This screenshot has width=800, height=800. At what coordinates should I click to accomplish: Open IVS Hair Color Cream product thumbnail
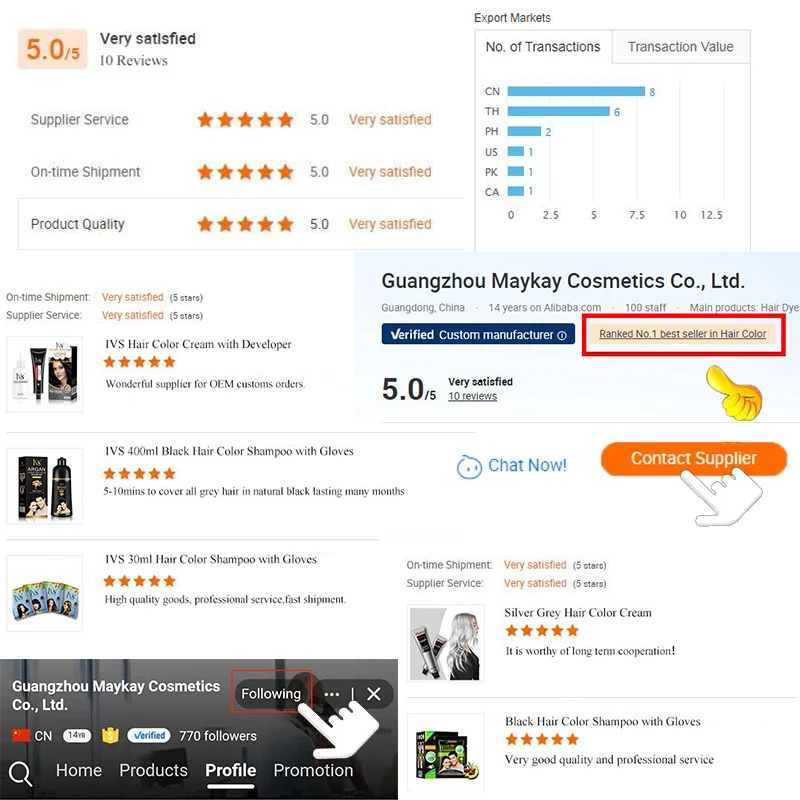(45, 374)
